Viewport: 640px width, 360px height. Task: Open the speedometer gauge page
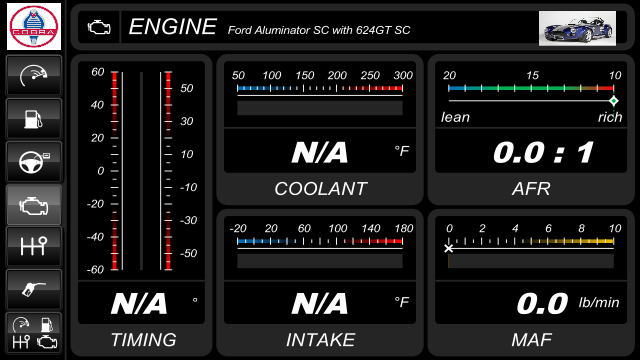34,76
